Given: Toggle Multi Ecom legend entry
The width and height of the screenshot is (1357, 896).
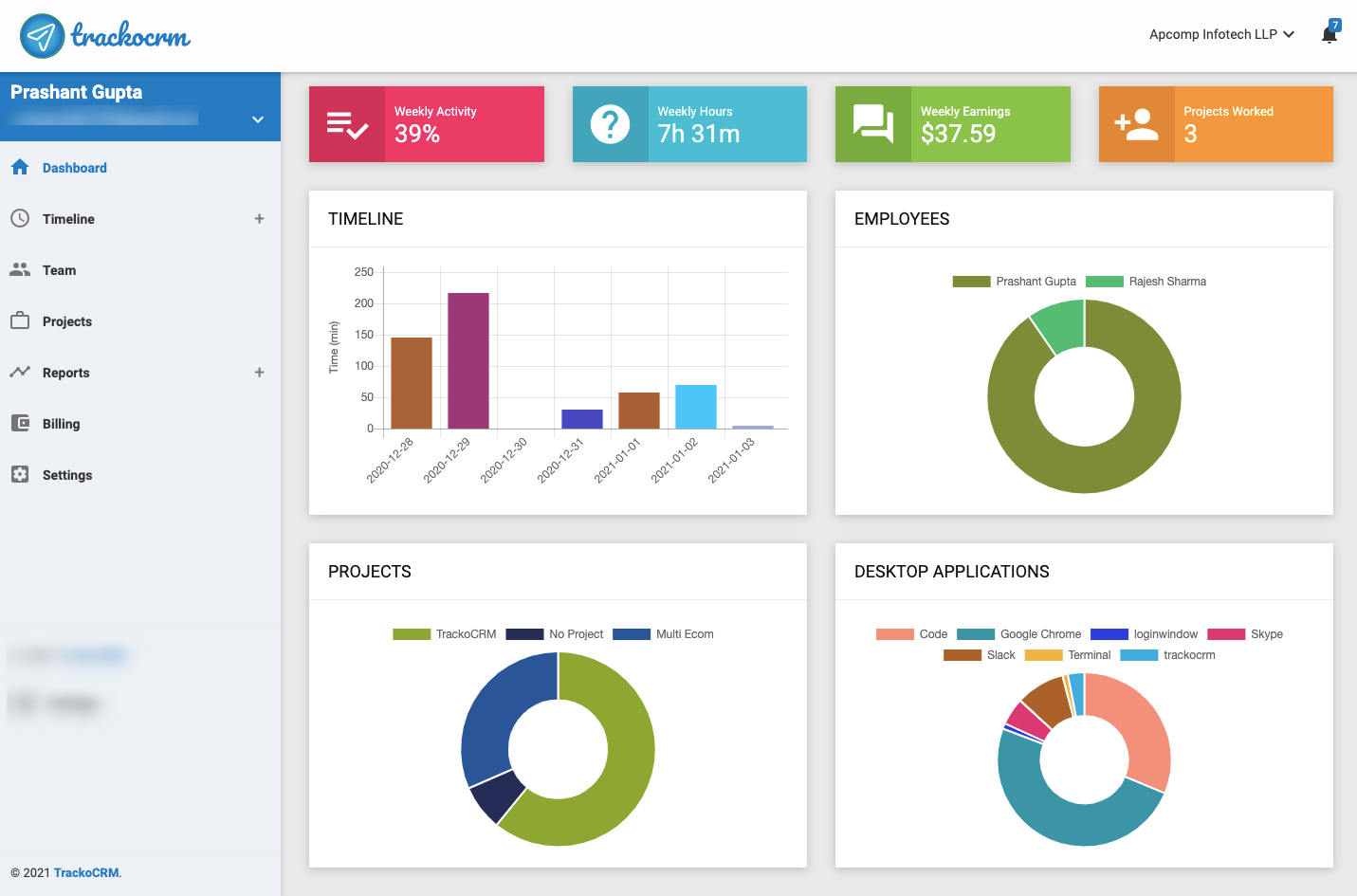Looking at the screenshot, I should click(663, 634).
